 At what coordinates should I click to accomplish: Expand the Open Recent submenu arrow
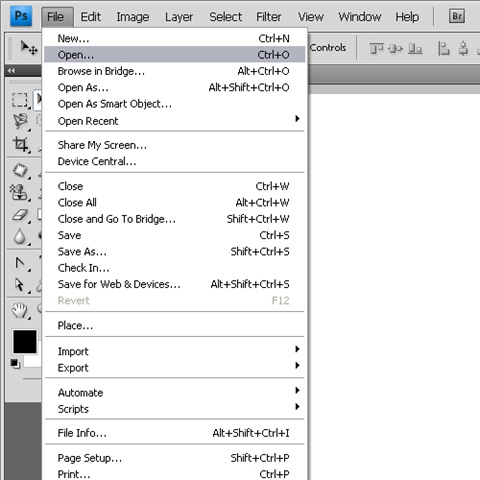point(297,119)
